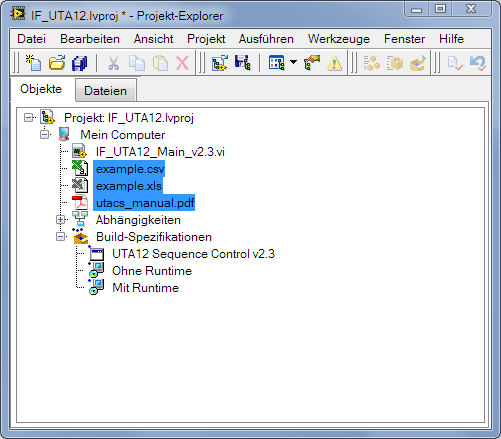Collapse the Build-Spezifikationen node
Image resolution: width=501 pixels, height=439 pixels.
[61, 237]
